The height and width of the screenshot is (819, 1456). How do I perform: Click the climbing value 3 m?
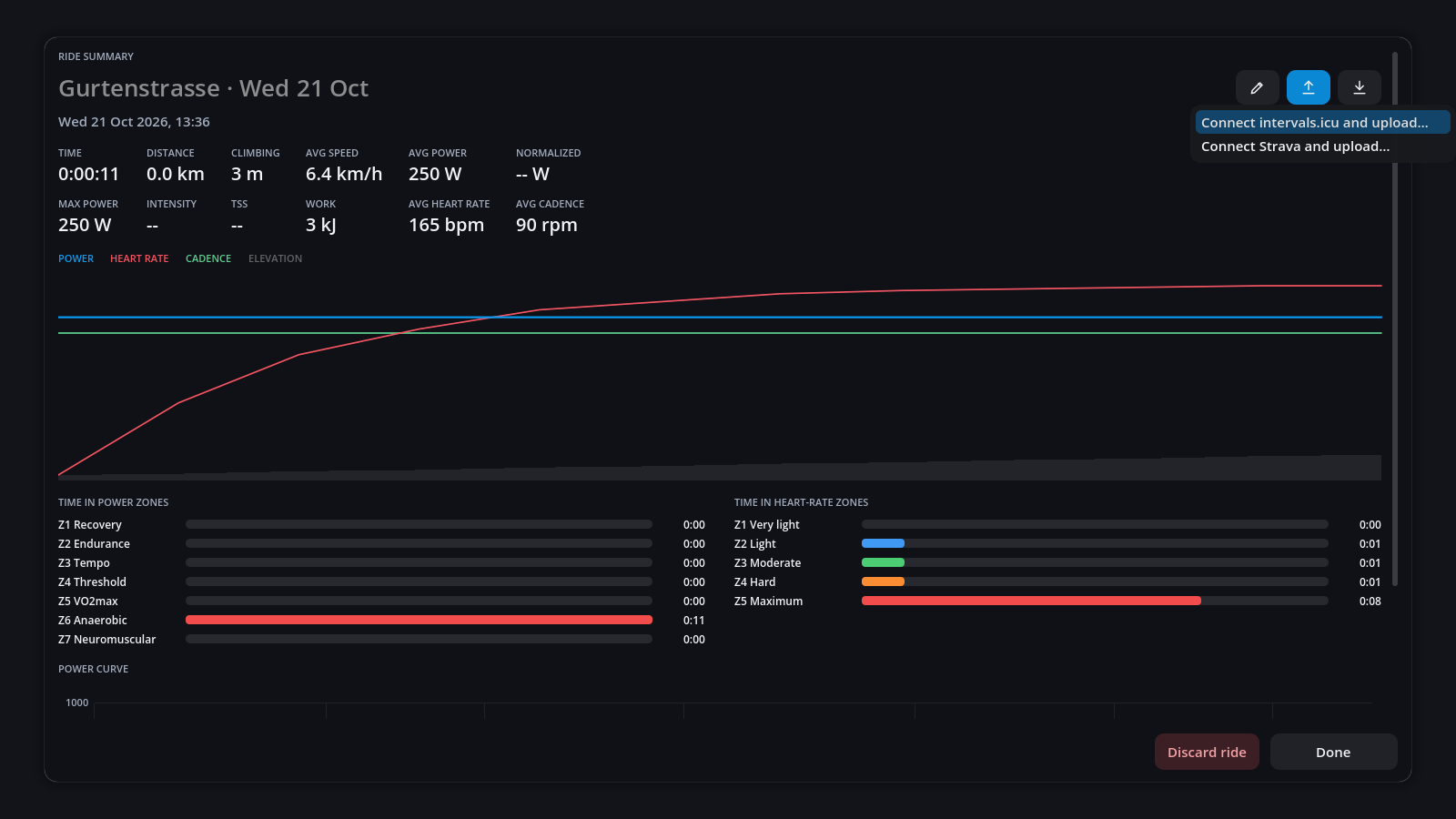coord(247,174)
